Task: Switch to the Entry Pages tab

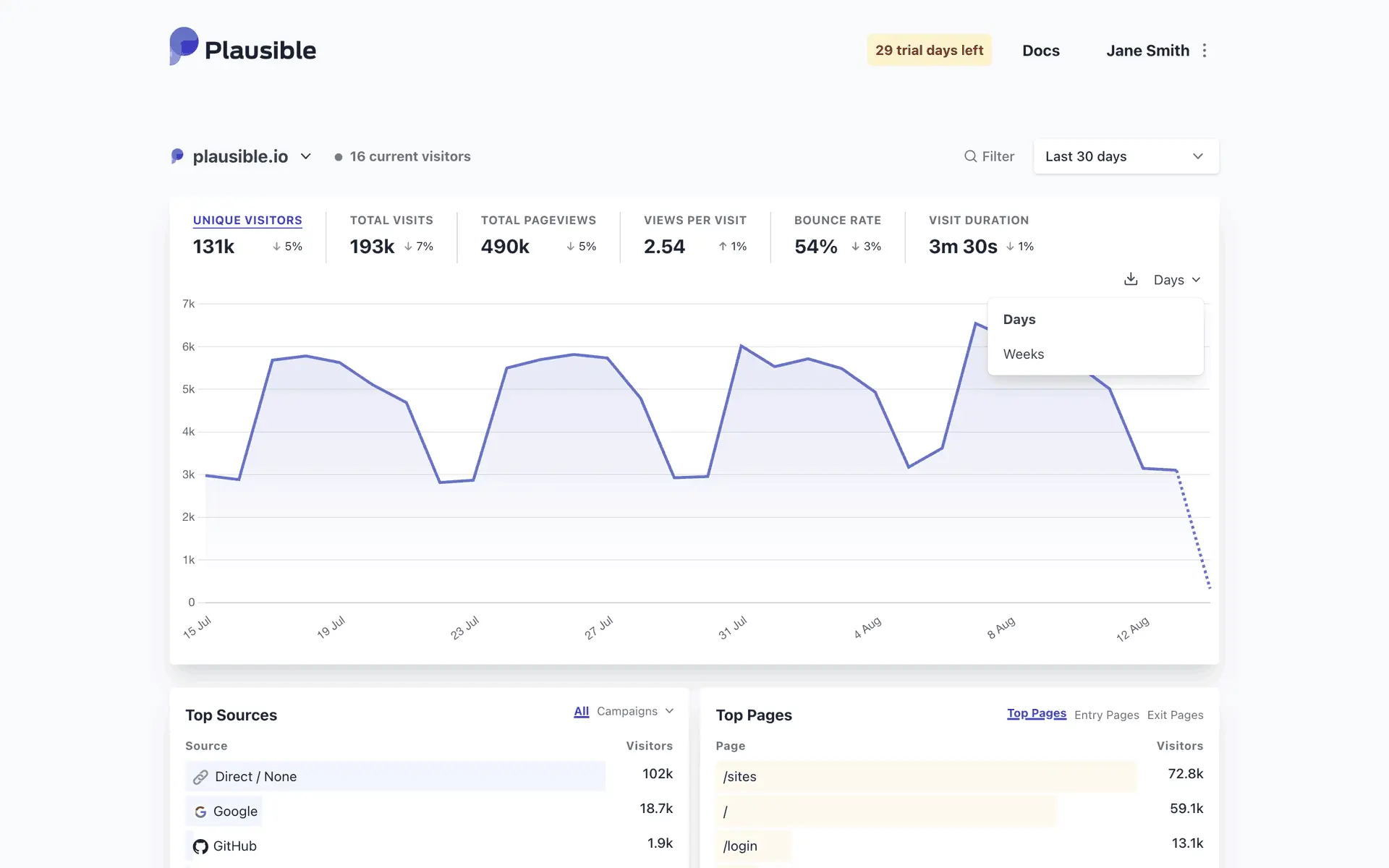Action: pos(1106,715)
